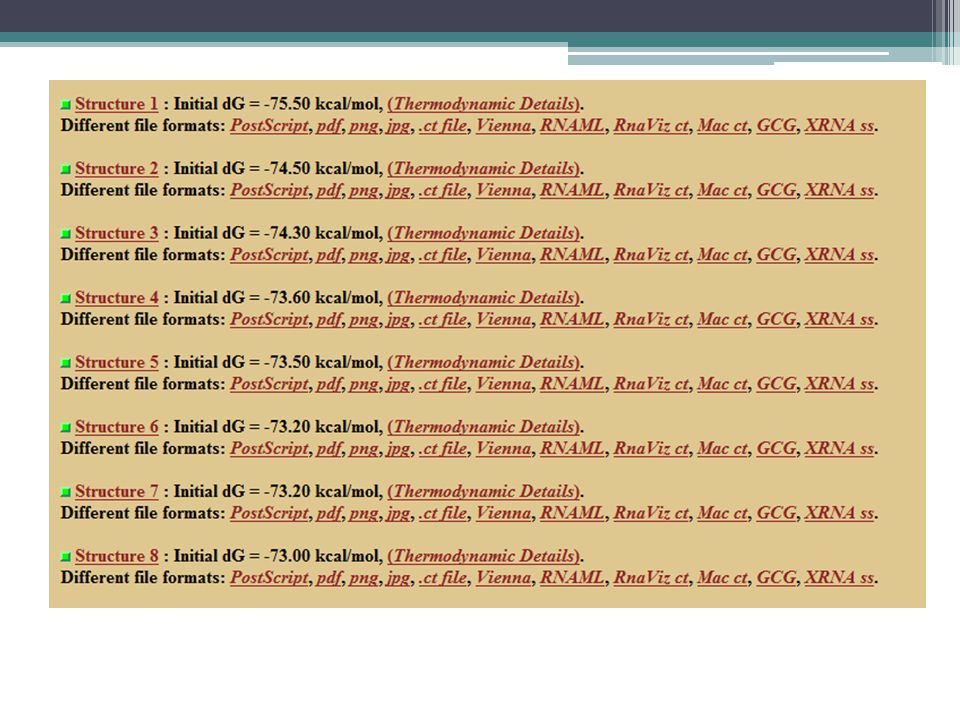Open Vienna format for Structure 1
Screen dimensions: 960x720
point(504,126)
